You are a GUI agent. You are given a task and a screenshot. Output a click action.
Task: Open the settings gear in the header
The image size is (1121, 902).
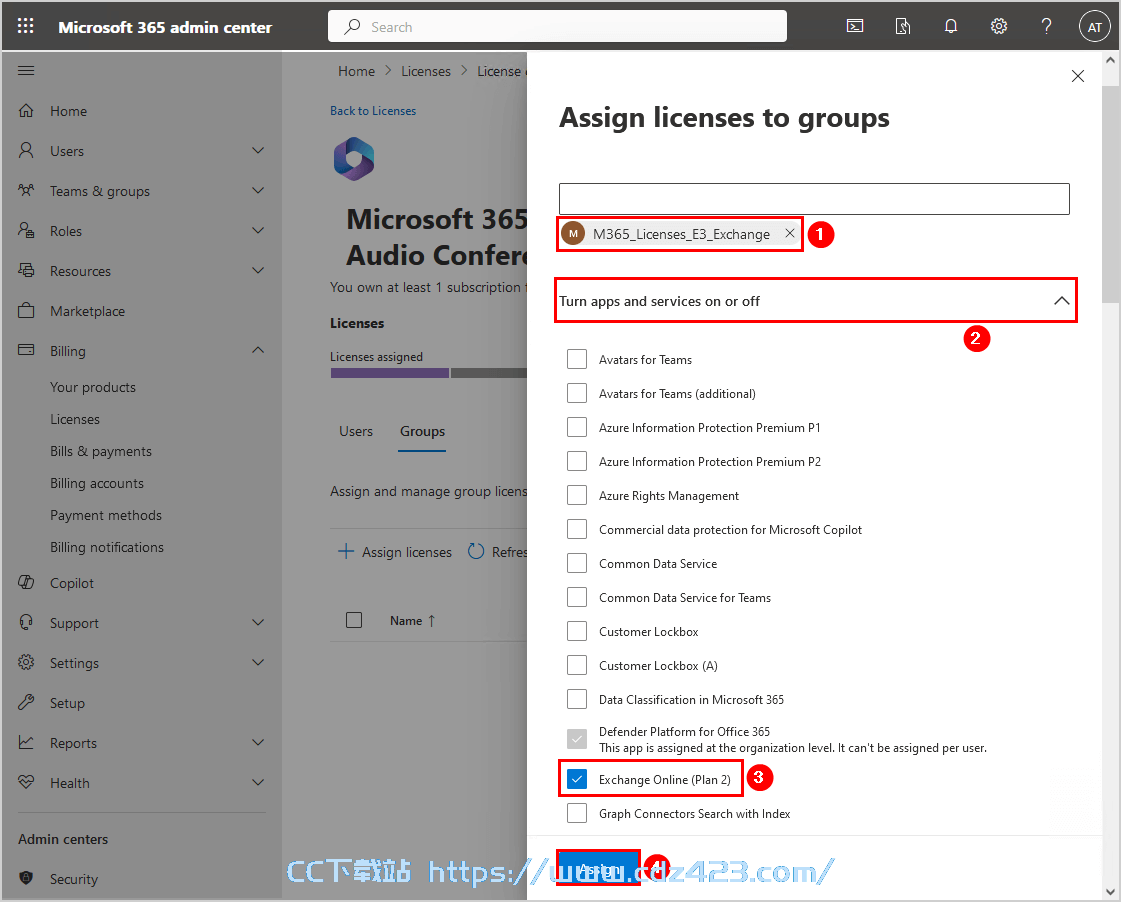[x=999, y=26]
